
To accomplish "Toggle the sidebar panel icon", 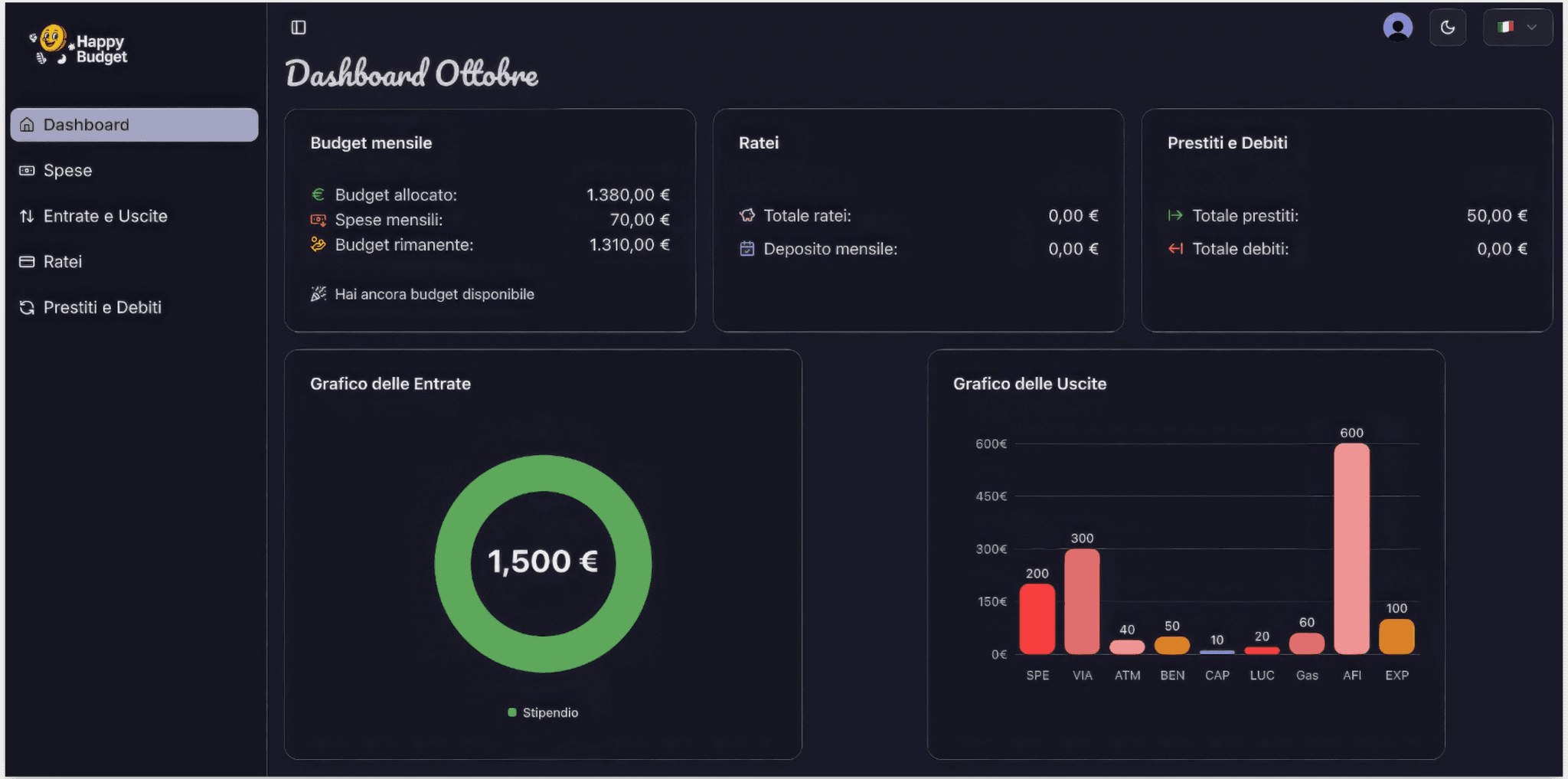I will coord(299,28).
